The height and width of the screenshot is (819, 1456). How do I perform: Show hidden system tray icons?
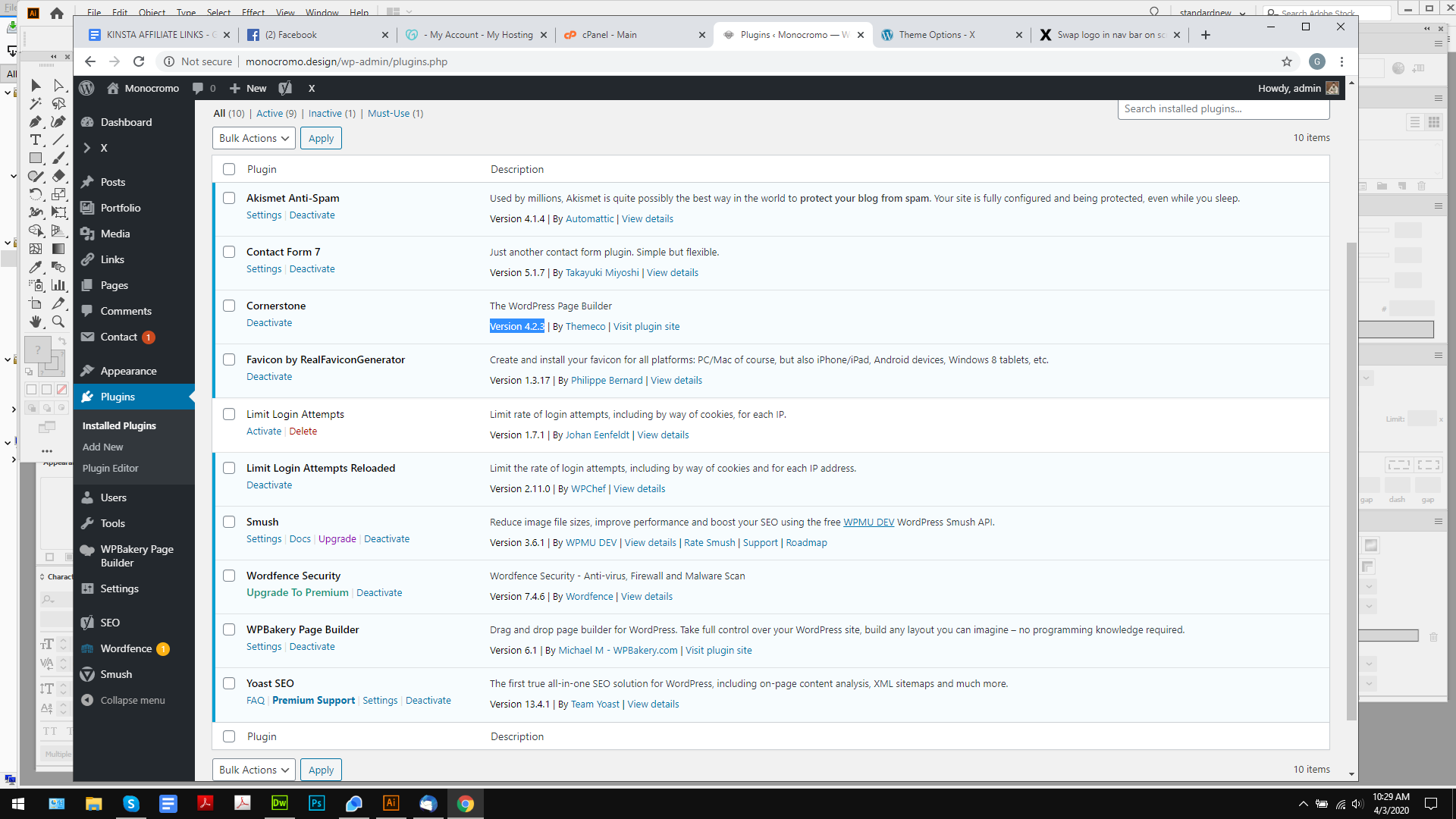click(1303, 804)
